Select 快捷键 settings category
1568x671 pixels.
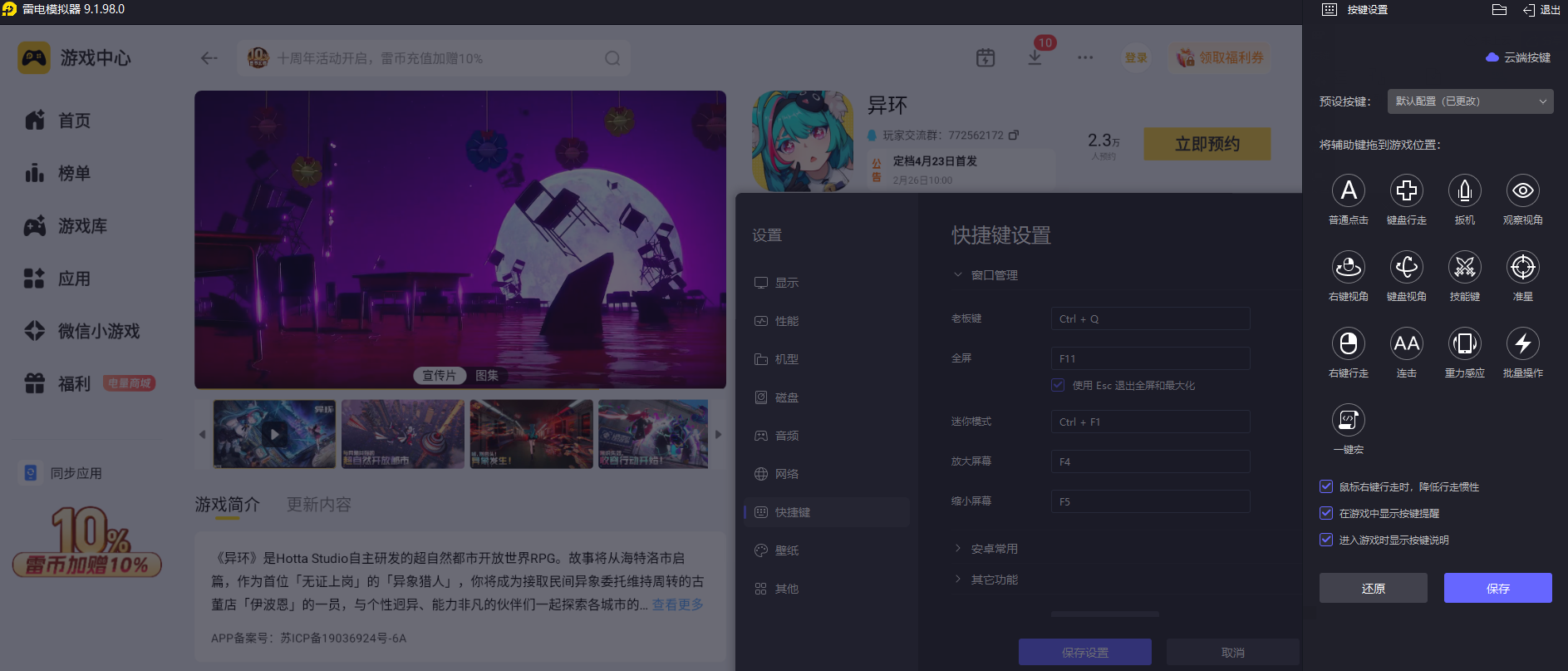pos(827,512)
